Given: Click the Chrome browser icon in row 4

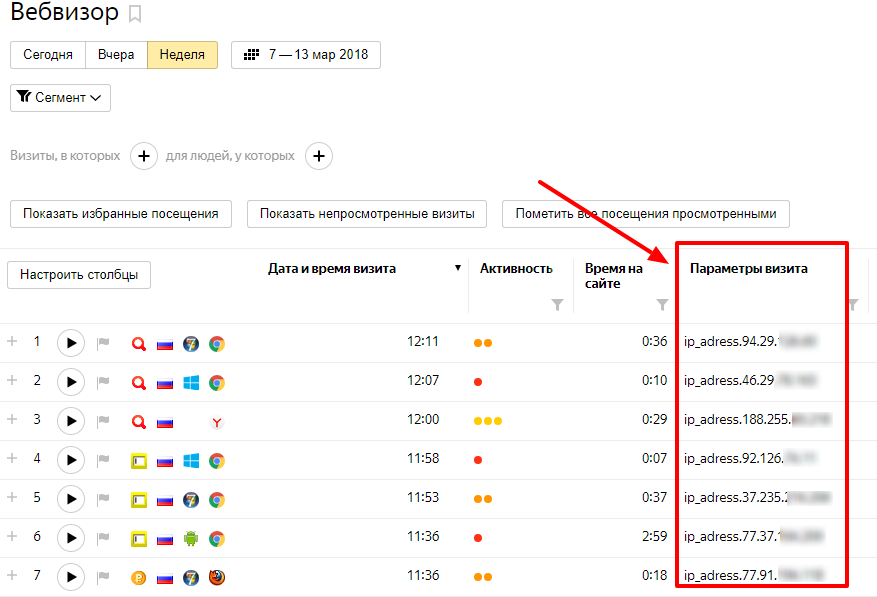Looking at the screenshot, I should tap(216, 459).
